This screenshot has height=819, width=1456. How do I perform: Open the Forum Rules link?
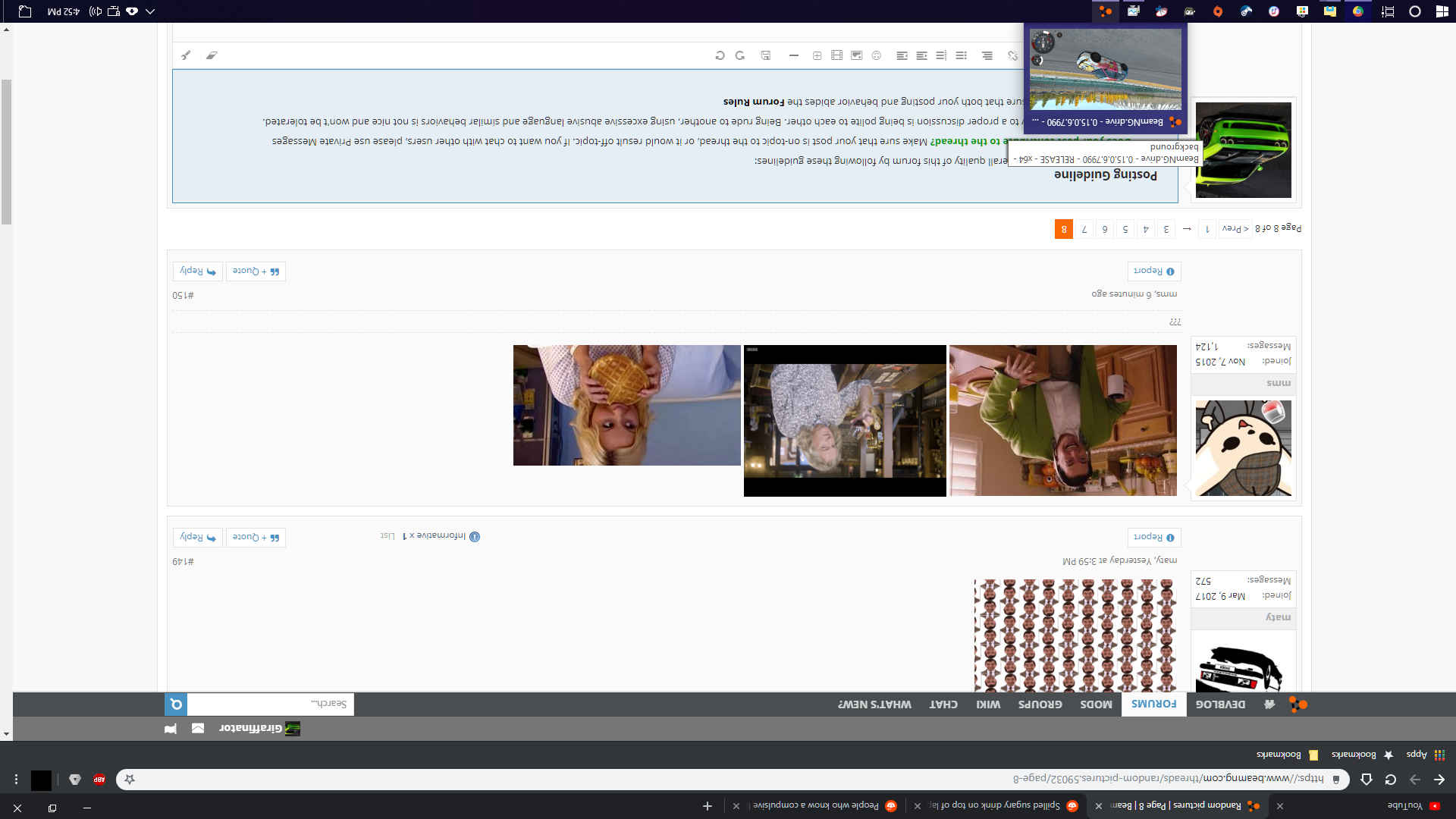pos(753,101)
